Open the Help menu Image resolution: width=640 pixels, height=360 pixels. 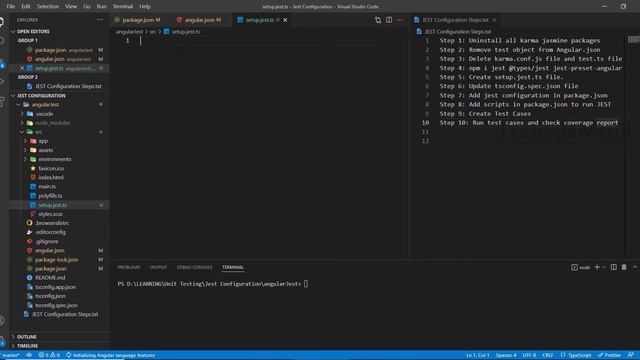[x=145, y=7]
